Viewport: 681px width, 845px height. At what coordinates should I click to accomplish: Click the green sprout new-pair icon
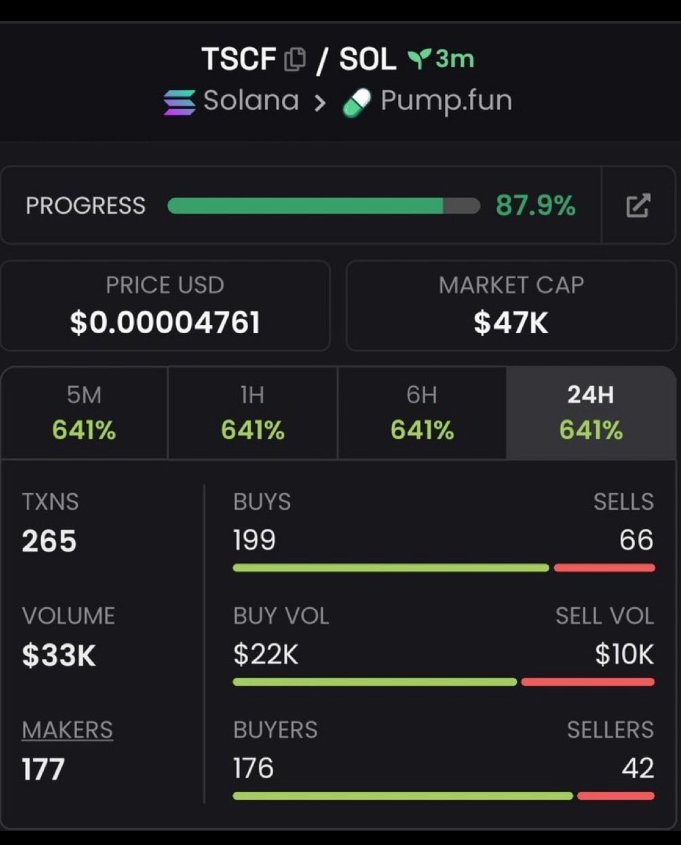[x=419, y=59]
